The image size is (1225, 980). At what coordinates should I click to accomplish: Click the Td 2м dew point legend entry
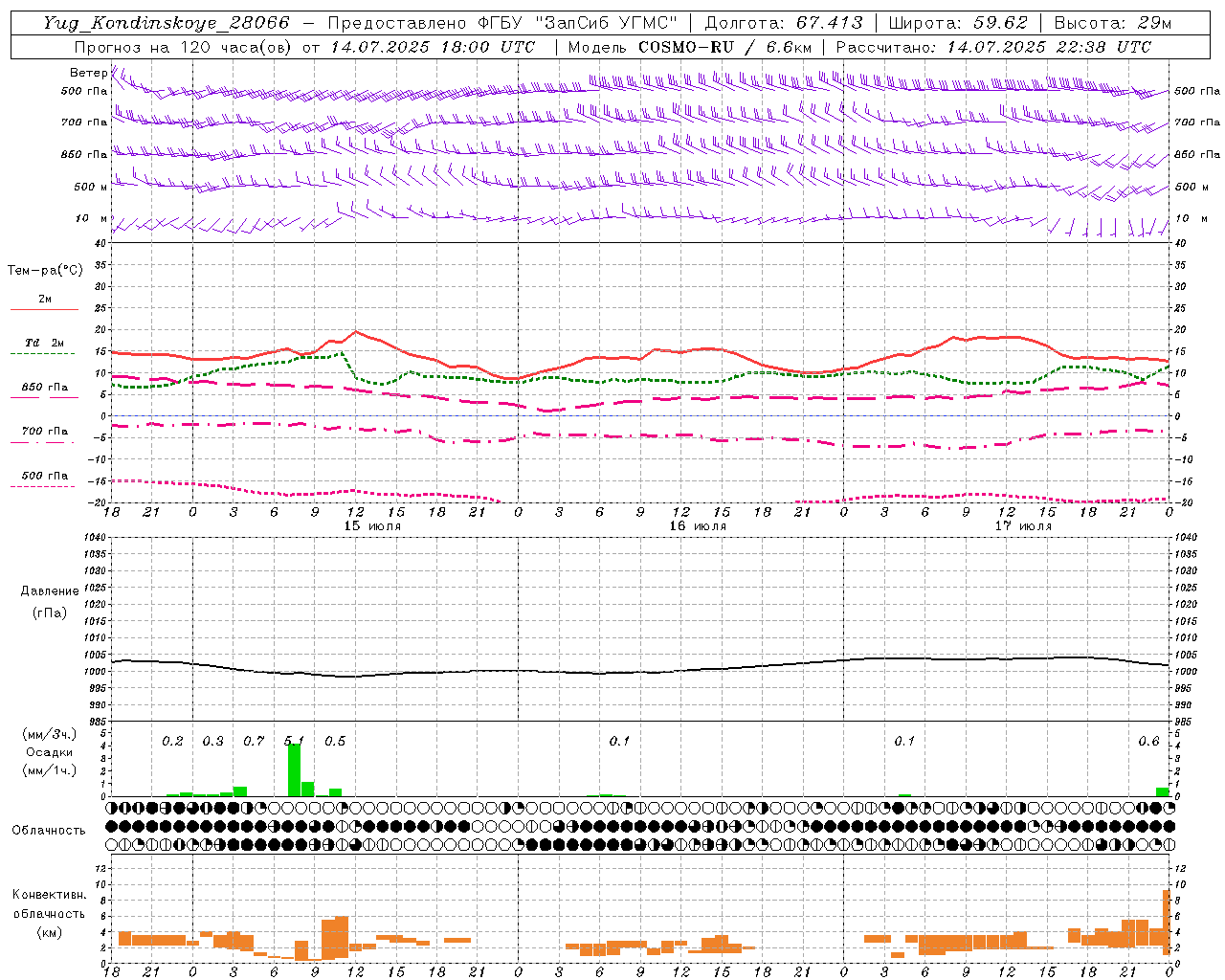[44, 346]
